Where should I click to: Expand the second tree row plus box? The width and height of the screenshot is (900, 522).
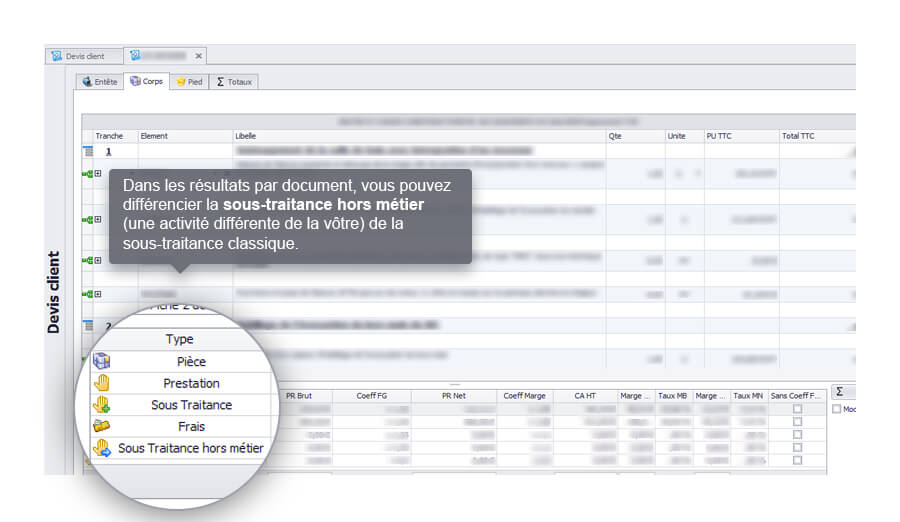click(x=97, y=219)
